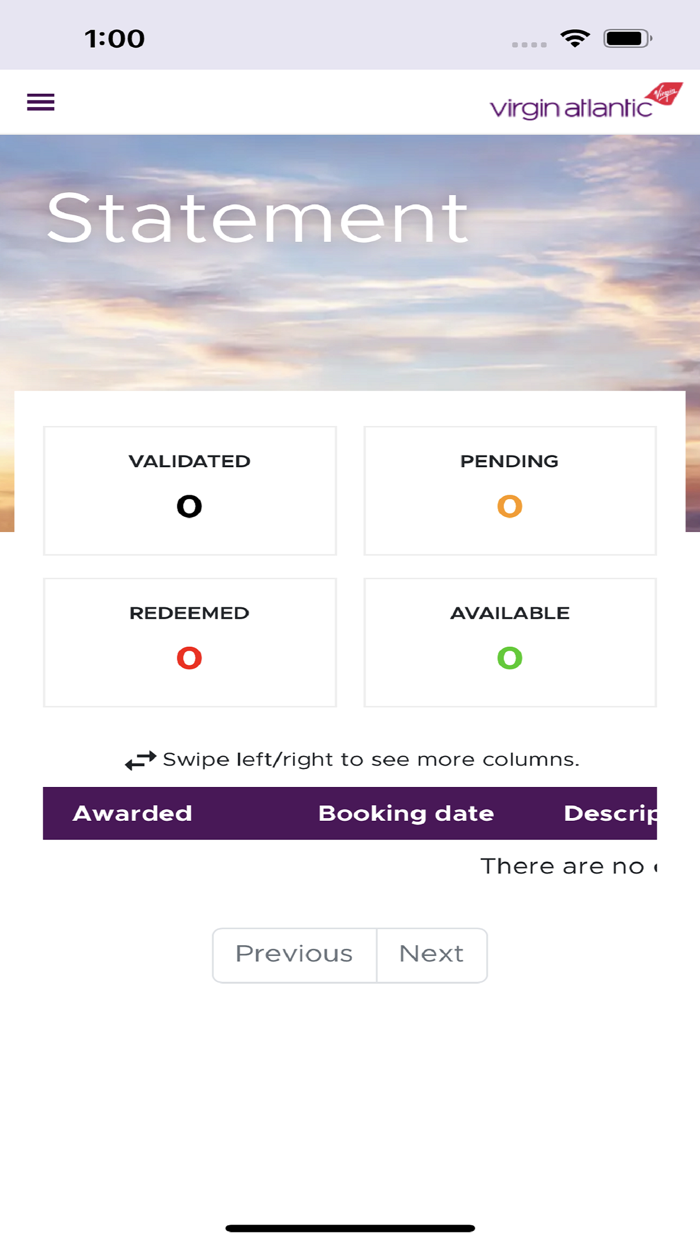Open the hamburger navigation menu
This screenshot has width=700, height=1244.
pyautogui.click(x=40, y=102)
